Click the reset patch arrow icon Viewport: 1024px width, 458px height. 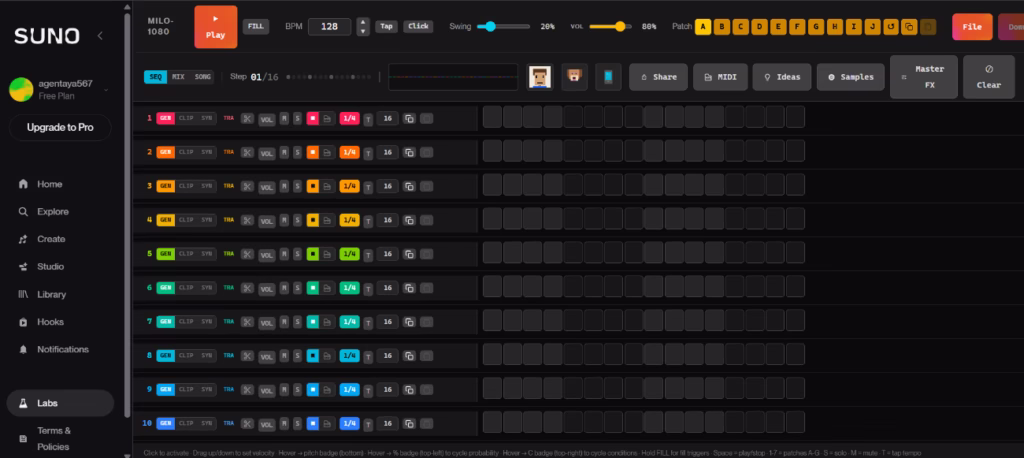click(890, 27)
